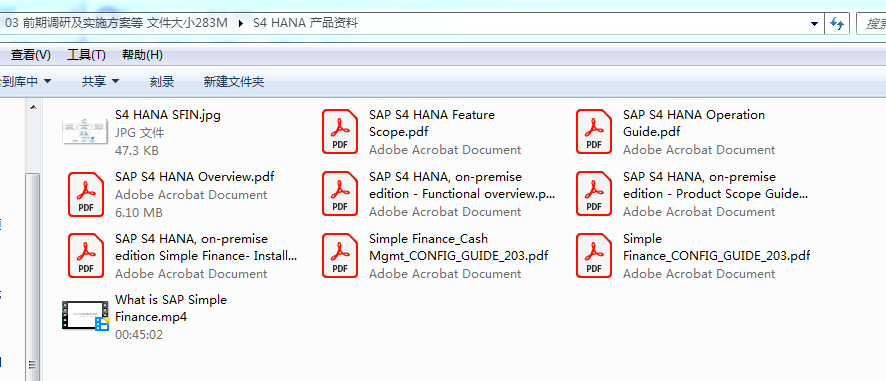Click the 新建文件夹 button

tap(233, 81)
